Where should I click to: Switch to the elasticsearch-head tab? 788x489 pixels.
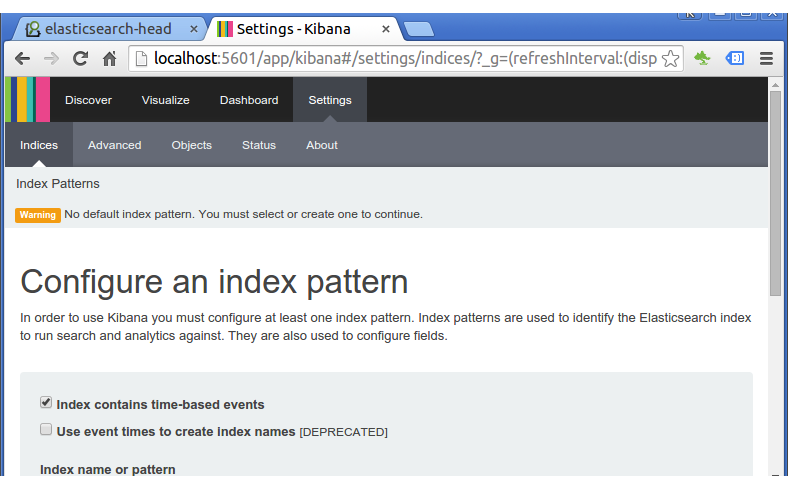(x=109, y=29)
